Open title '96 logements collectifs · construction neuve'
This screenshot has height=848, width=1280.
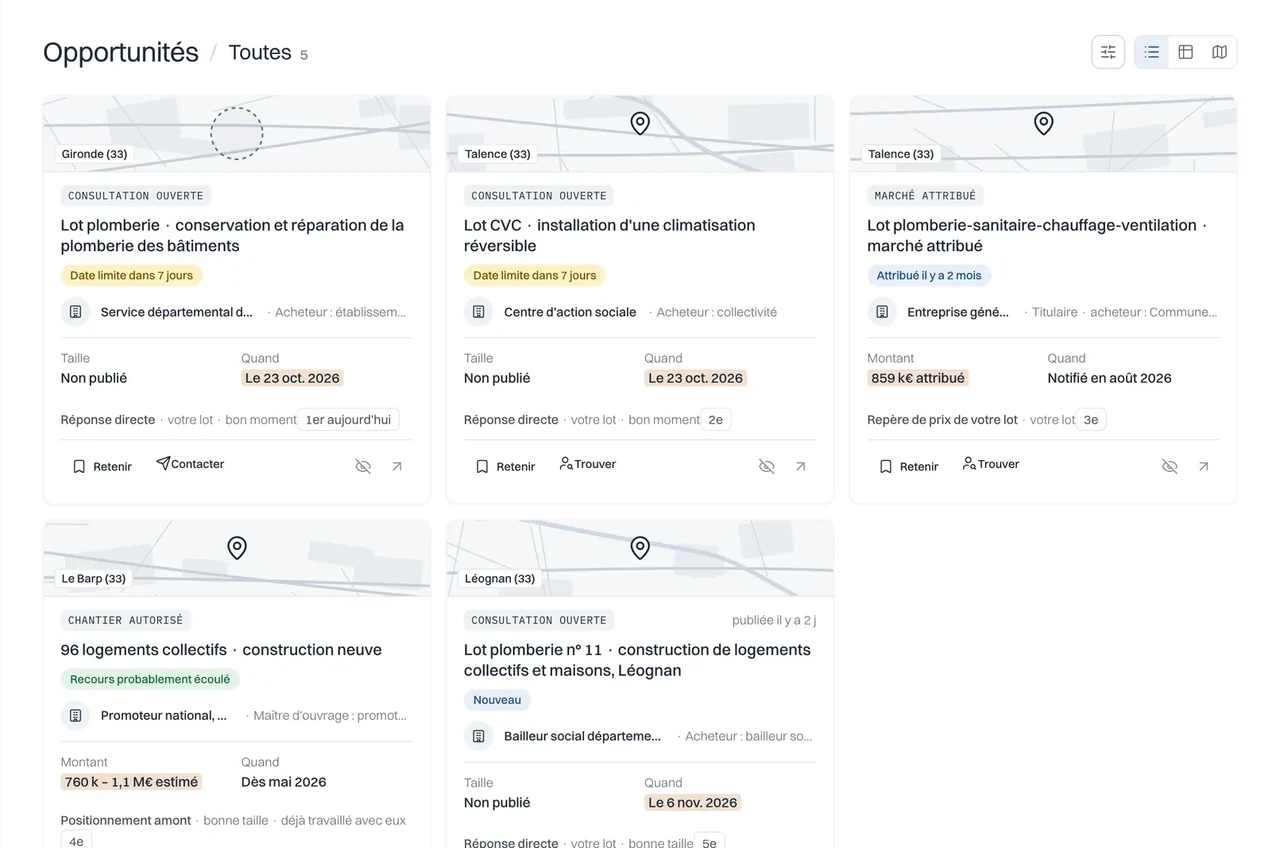pos(221,650)
